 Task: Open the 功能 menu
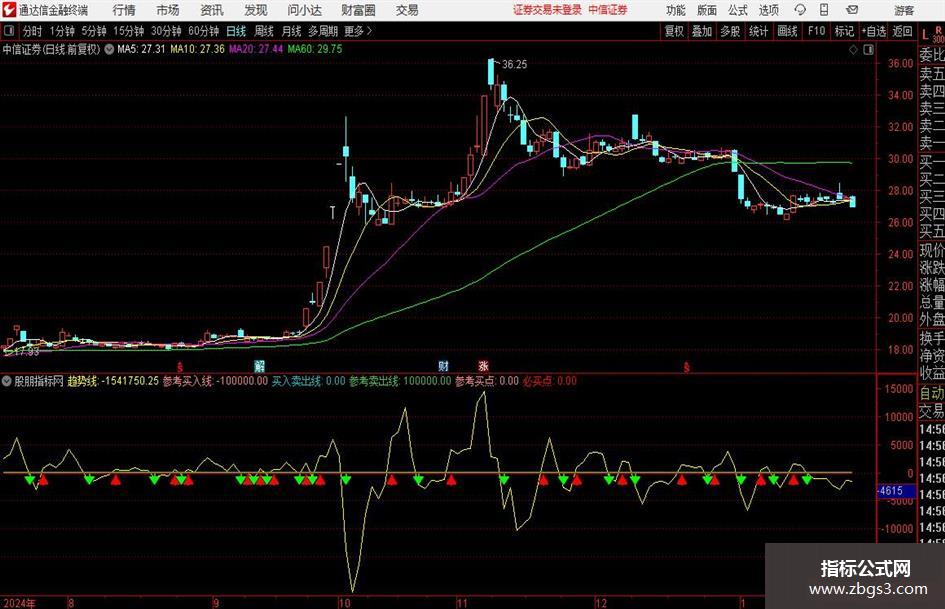676,10
